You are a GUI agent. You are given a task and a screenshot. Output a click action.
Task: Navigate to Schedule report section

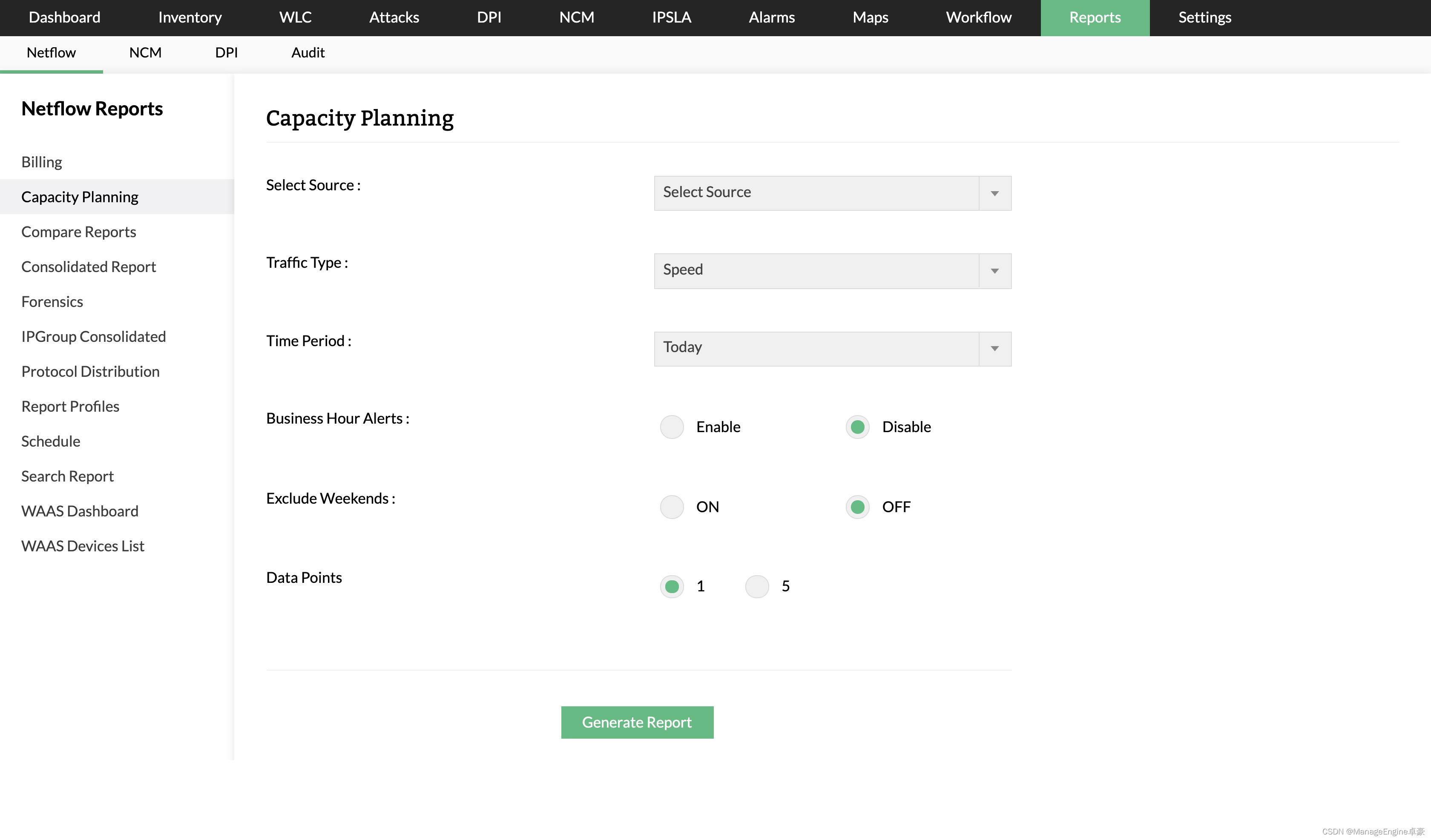point(49,440)
